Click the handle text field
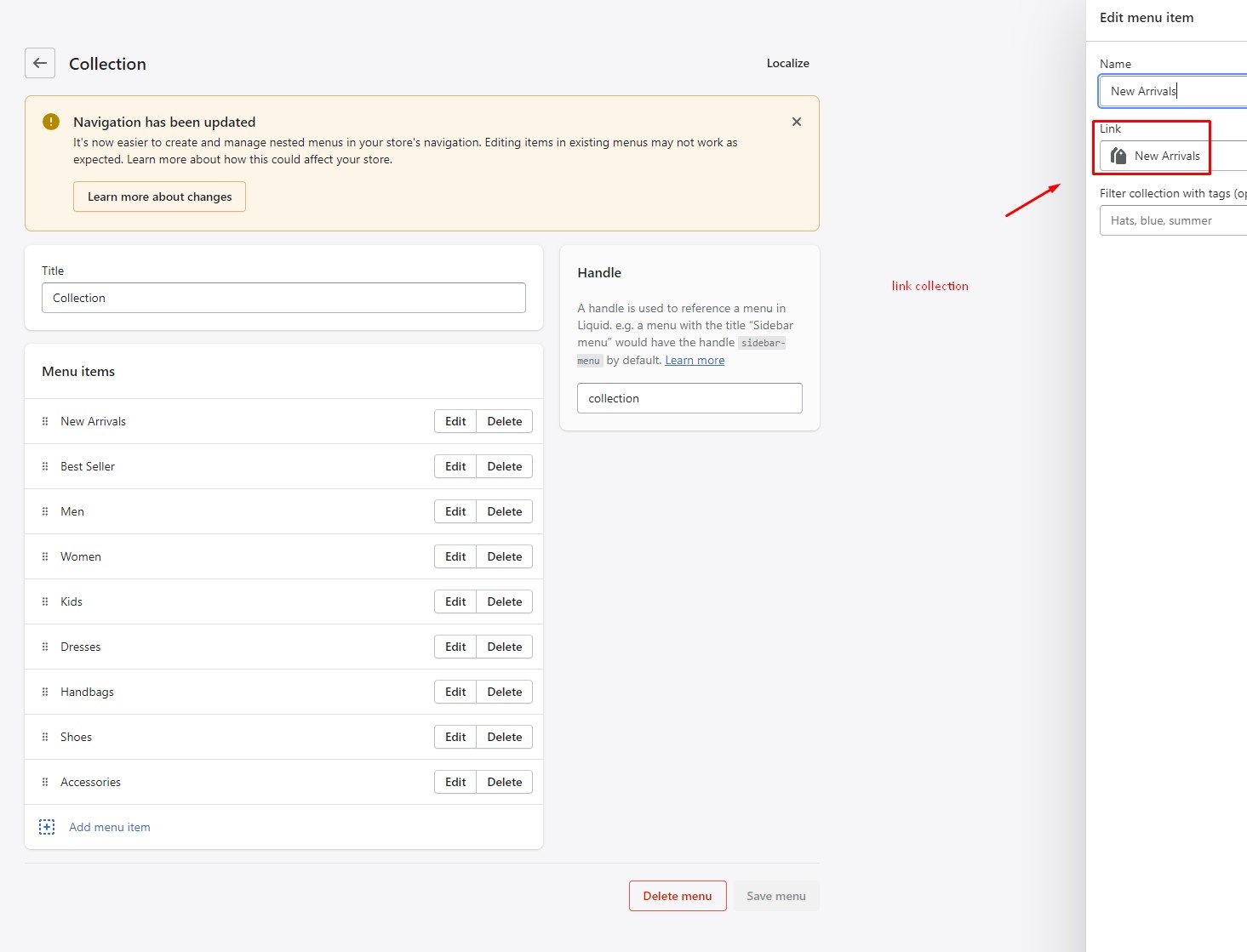1247x952 pixels. point(689,398)
